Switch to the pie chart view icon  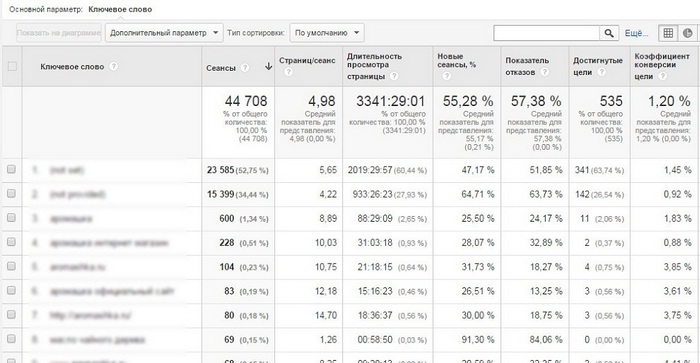(x=688, y=33)
